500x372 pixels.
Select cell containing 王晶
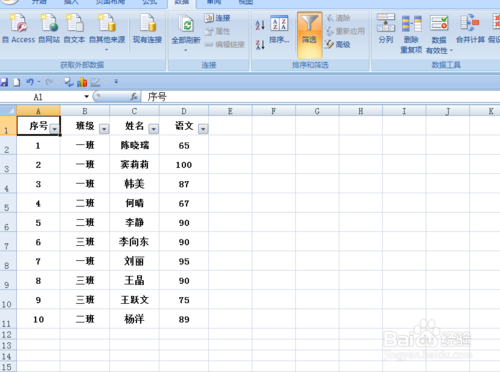pos(134,280)
